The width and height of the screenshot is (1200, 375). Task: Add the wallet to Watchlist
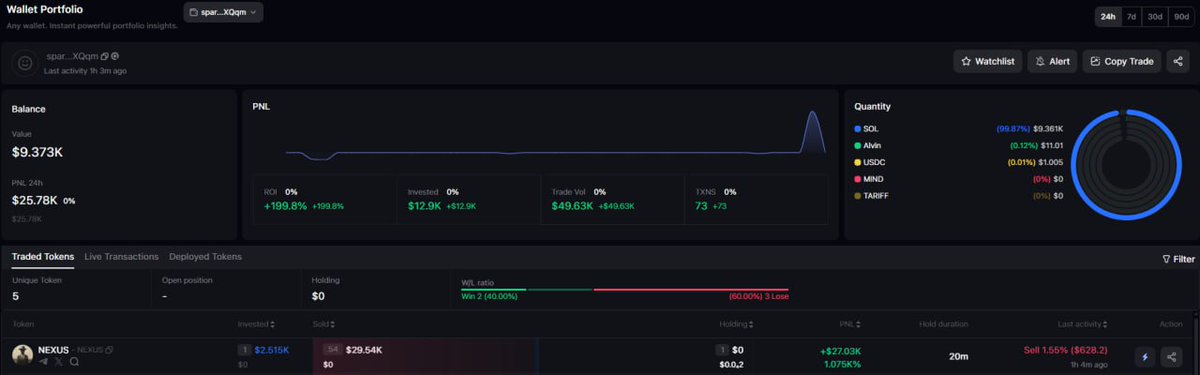pyautogui.click(x=988, y=61)
